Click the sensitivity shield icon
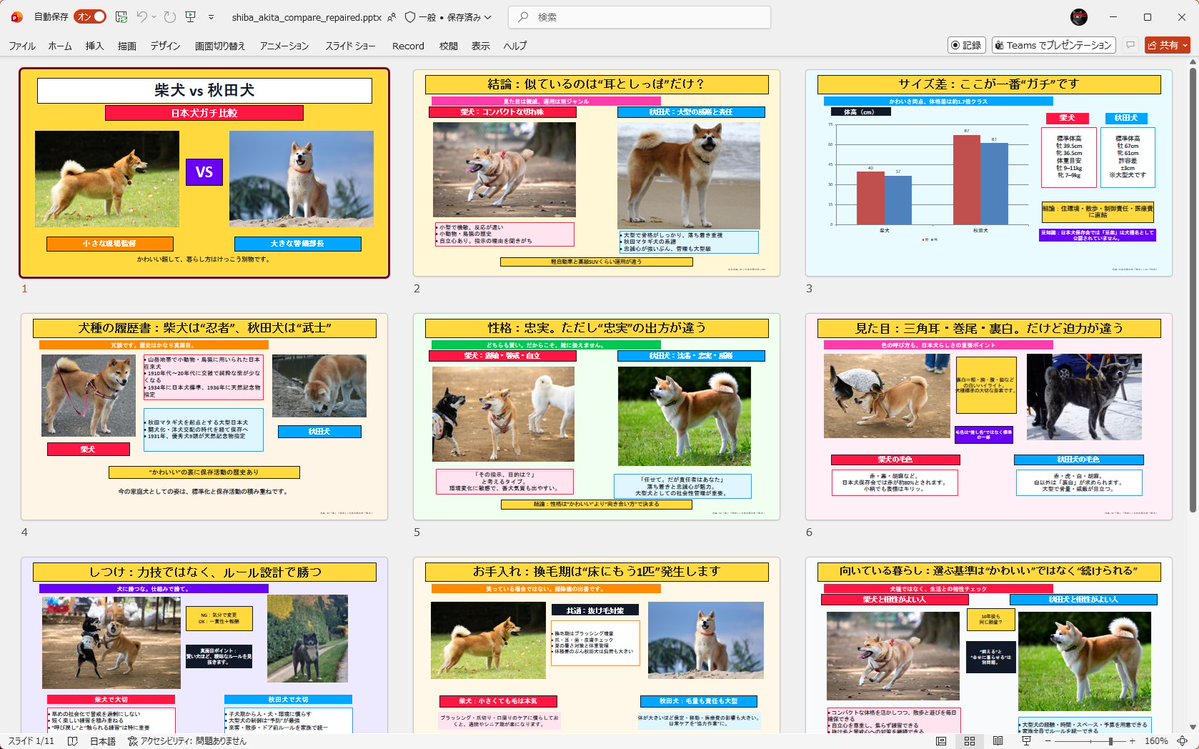Image resolution: width=1199 pixels, height=749 pixels. (x=410, y=17)
